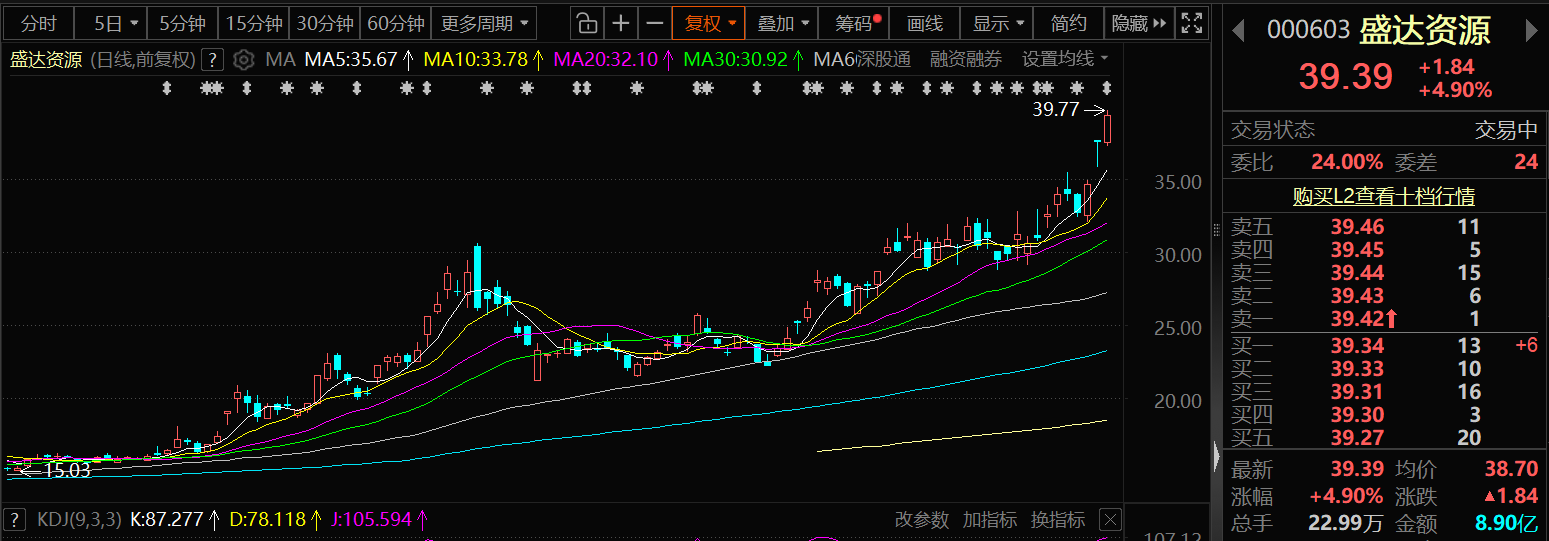The height and width of the screenshot is (541, 1549).
Task: Toggle 简约 simple display mode
Action: [1069, 23]
